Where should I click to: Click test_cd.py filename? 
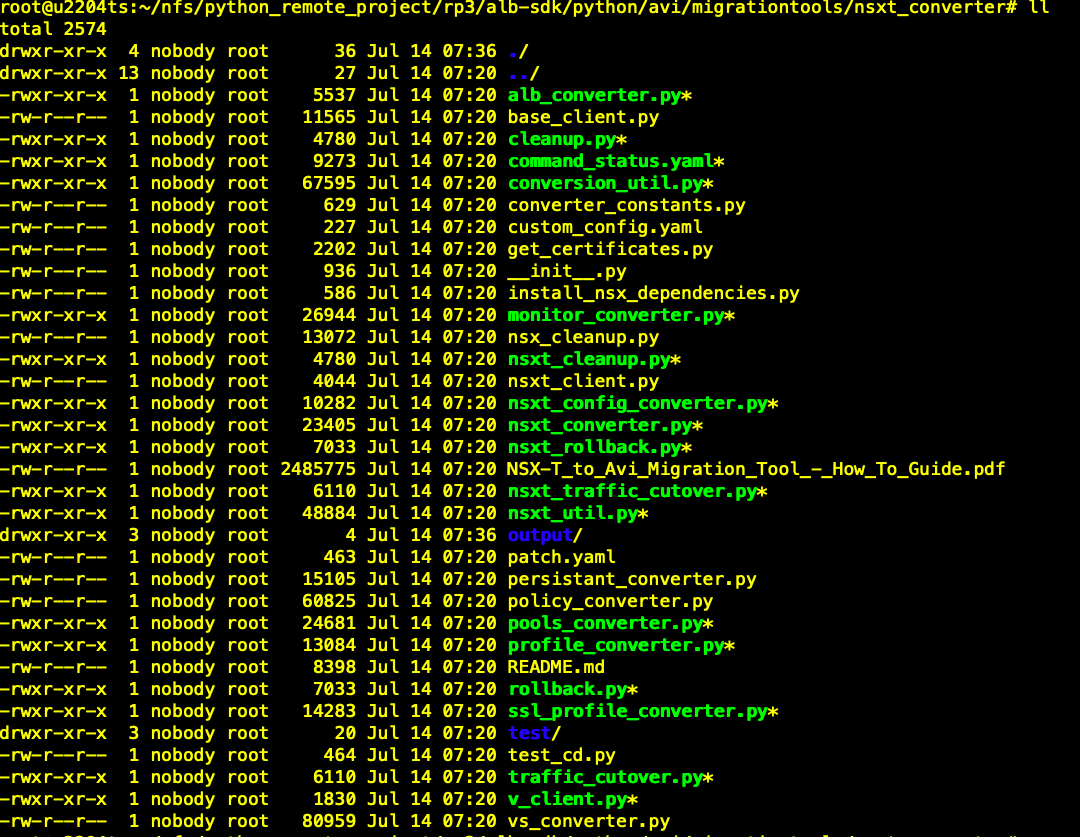[x=561, y=755]
